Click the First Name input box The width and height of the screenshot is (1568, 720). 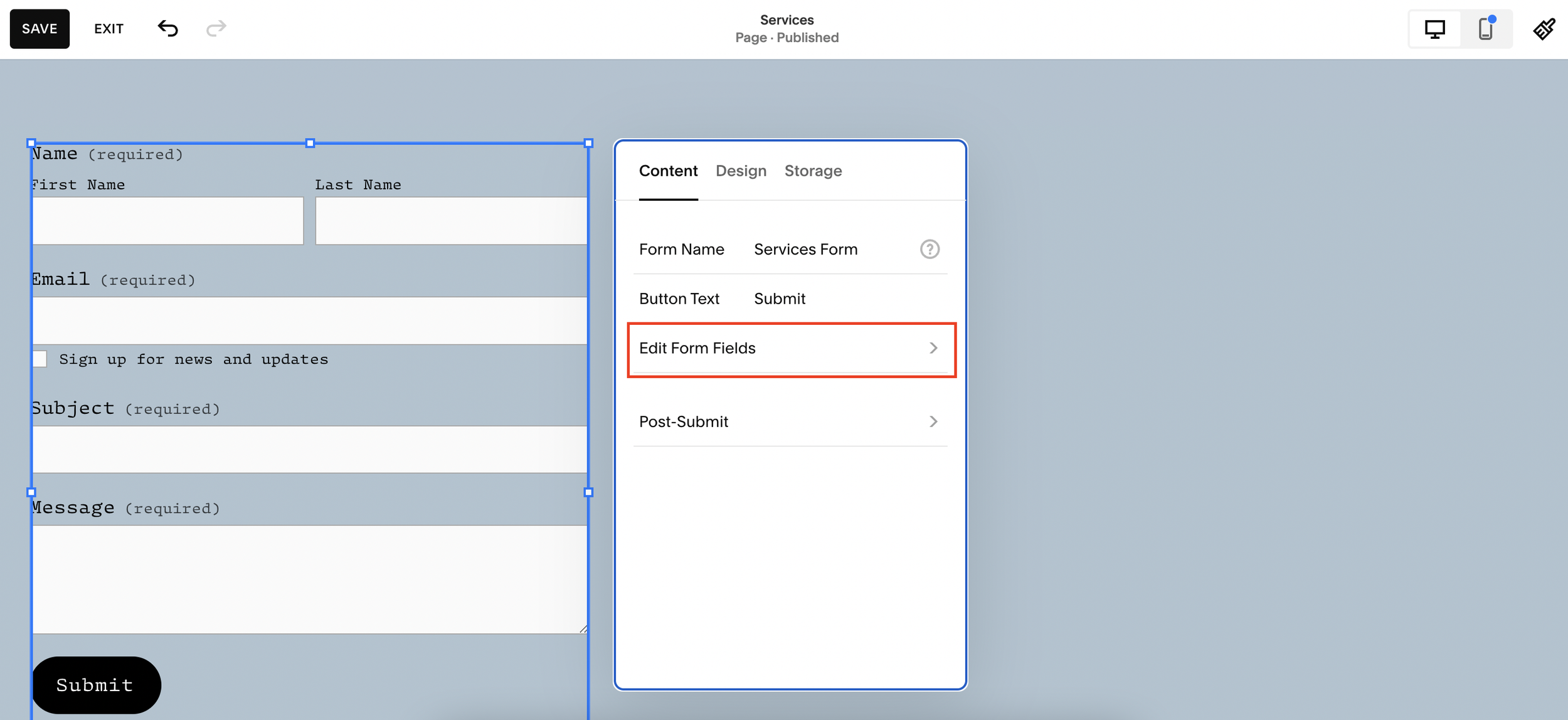(167, 221)
